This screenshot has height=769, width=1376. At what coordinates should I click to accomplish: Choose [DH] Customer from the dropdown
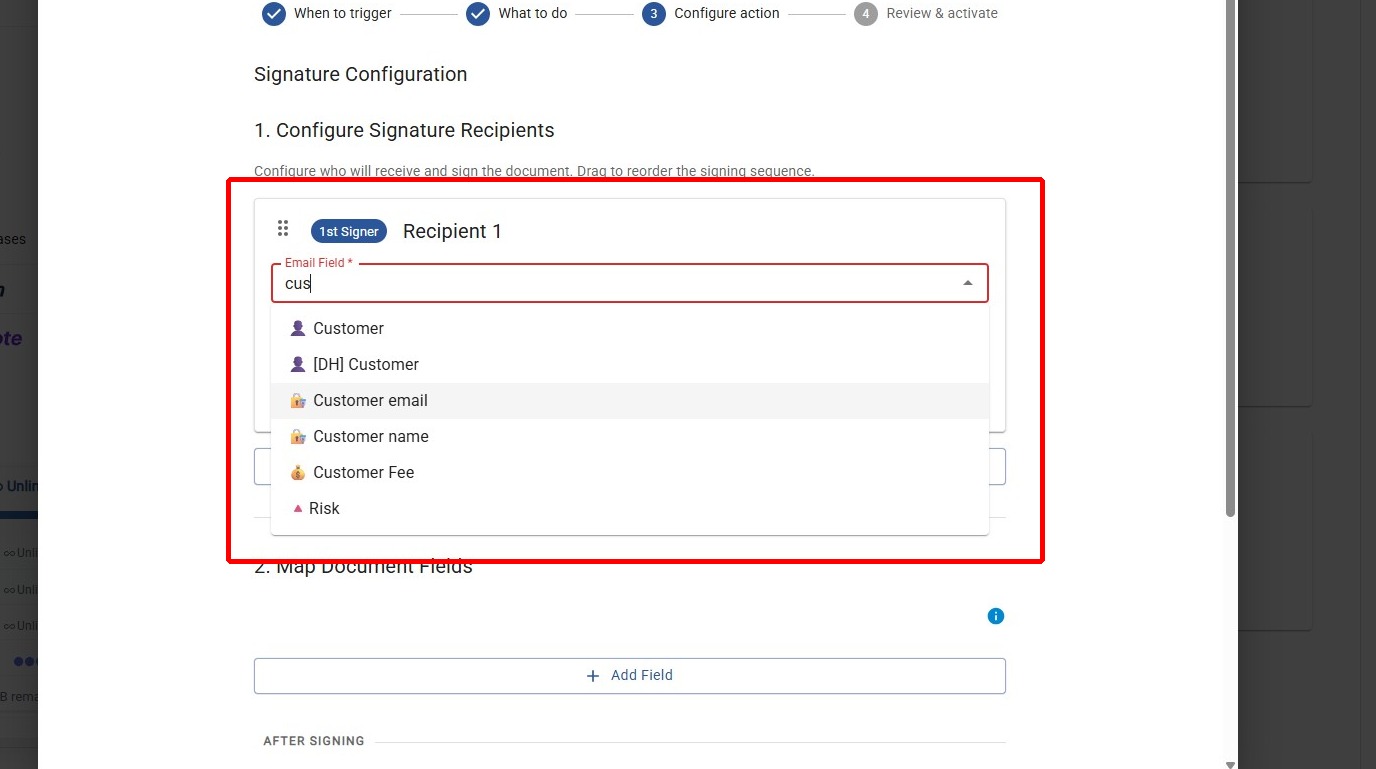point(365,364)
